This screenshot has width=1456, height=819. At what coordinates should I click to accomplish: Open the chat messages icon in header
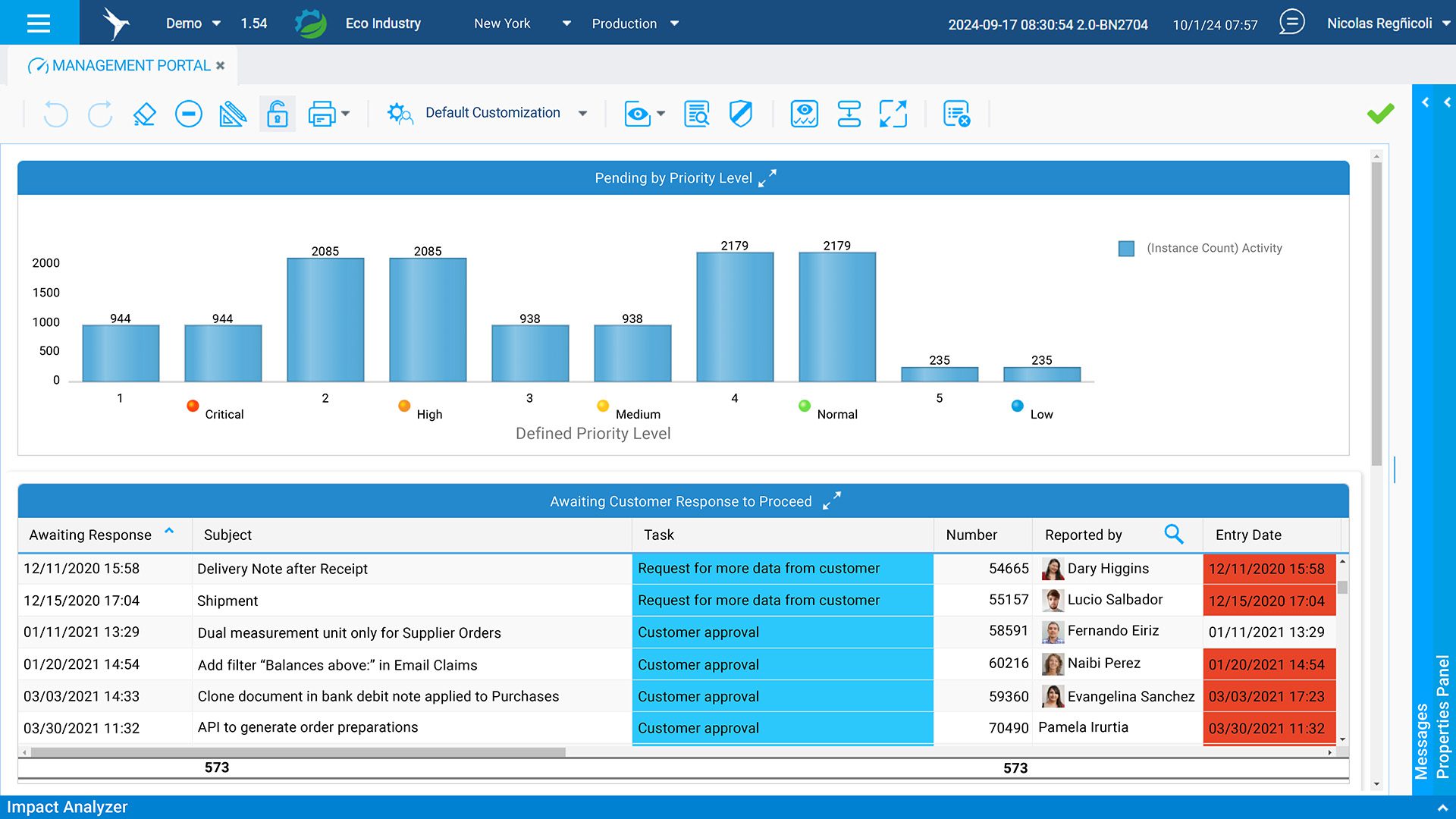coord(1291,22)
